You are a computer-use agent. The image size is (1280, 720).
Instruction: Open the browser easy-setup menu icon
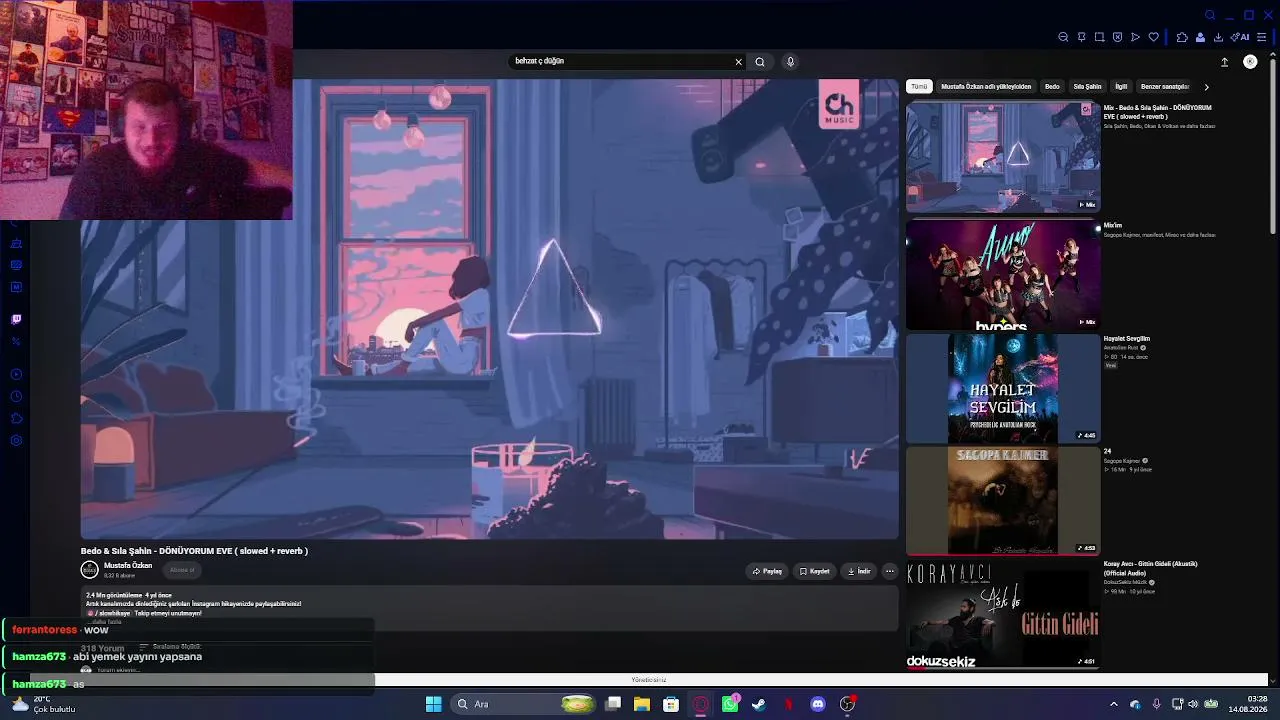(1261, 37)
